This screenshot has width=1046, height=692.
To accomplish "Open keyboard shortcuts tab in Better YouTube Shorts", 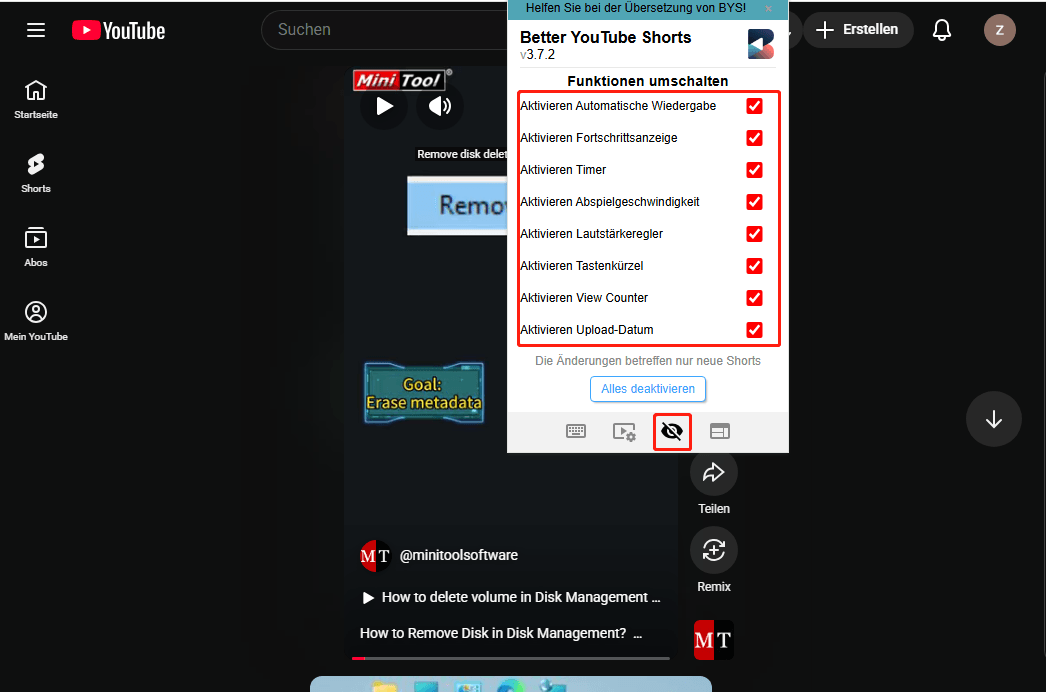I will point(576,431).
